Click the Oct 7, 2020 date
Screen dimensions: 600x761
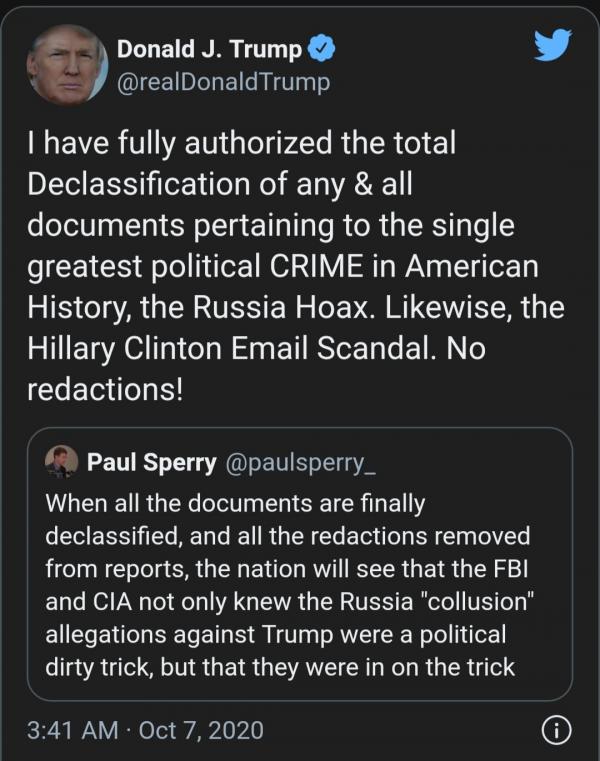coord(201,731)
